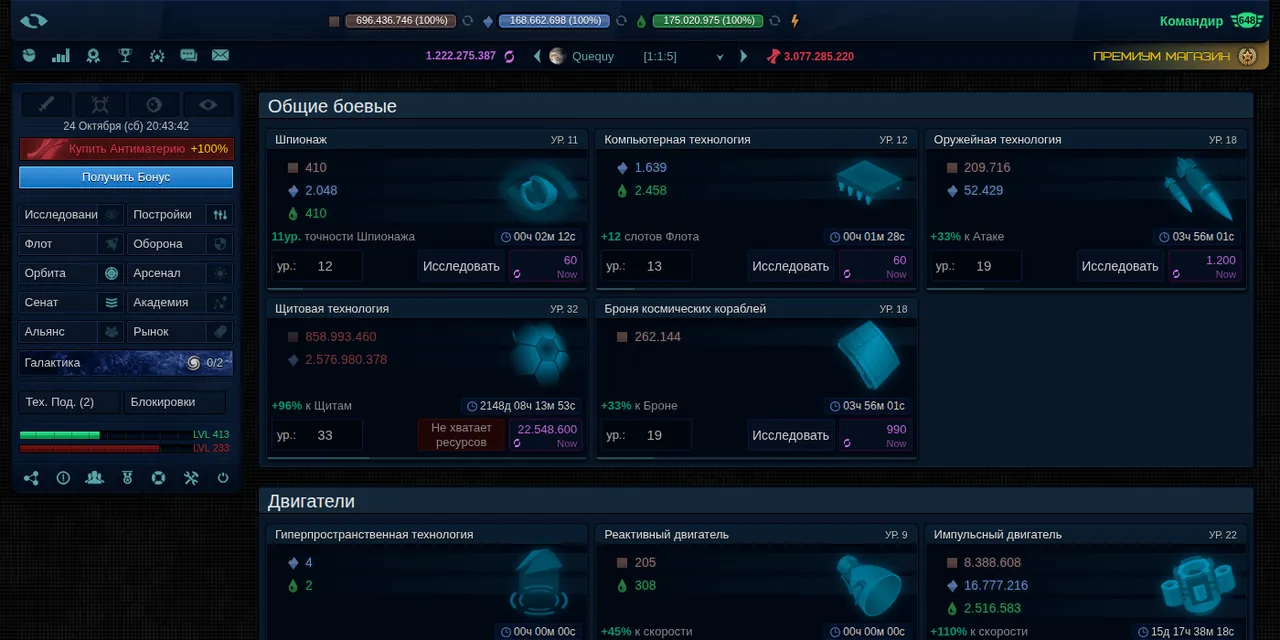Open the Тех. Под. (2) tab

[x=69, y=402]
